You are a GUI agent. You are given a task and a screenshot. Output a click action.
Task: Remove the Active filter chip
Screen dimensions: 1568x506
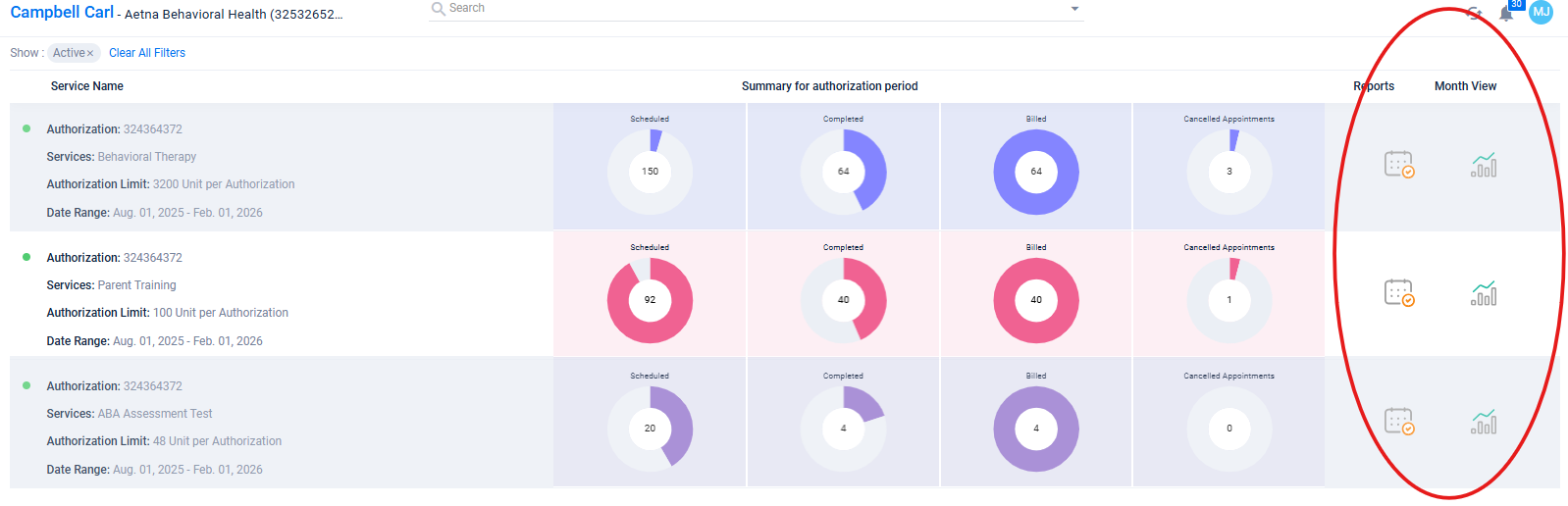tap(90, 54)
